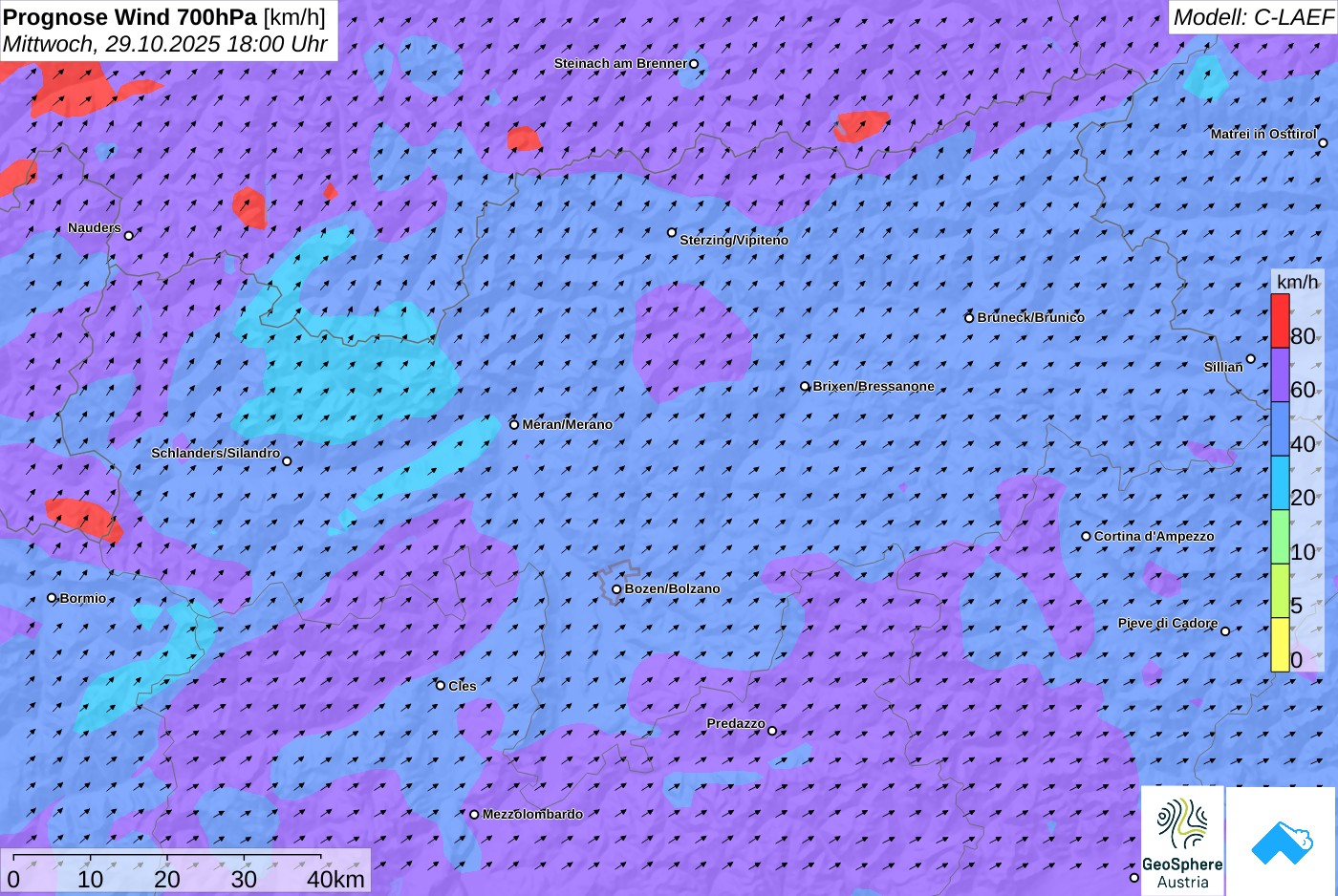The height and width of the screenshot is (896, 1338).
Task: Click the Sterzing/Vipiteno marker circle
Action: coord(672,232)
